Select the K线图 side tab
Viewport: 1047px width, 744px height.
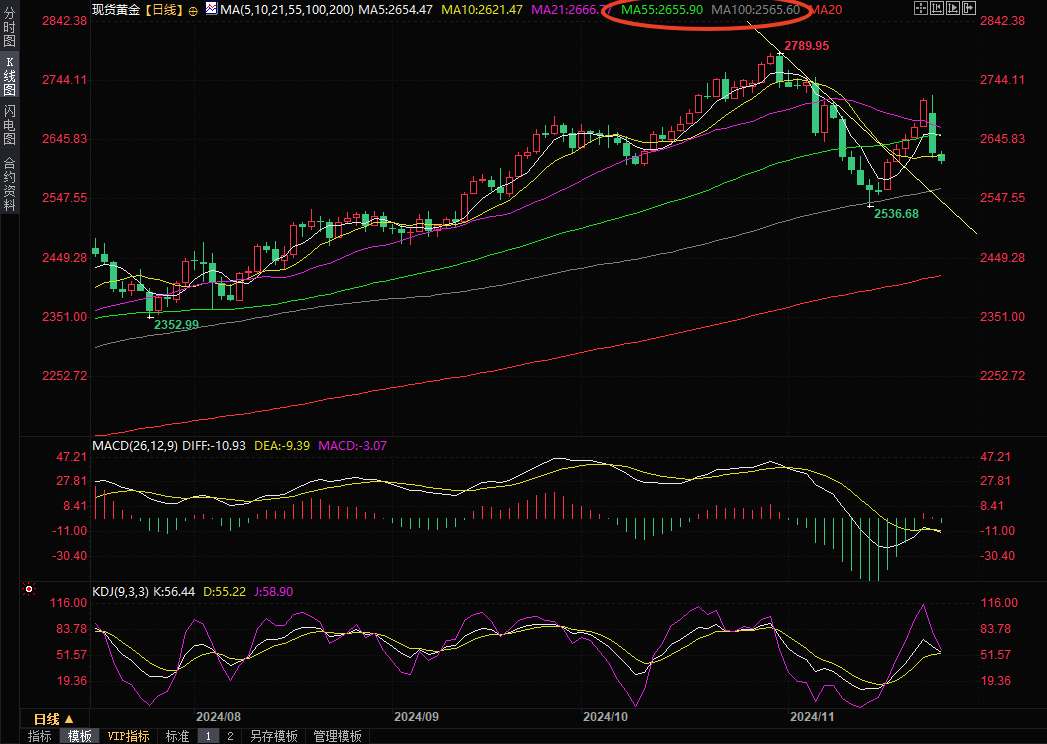[9, 76]
